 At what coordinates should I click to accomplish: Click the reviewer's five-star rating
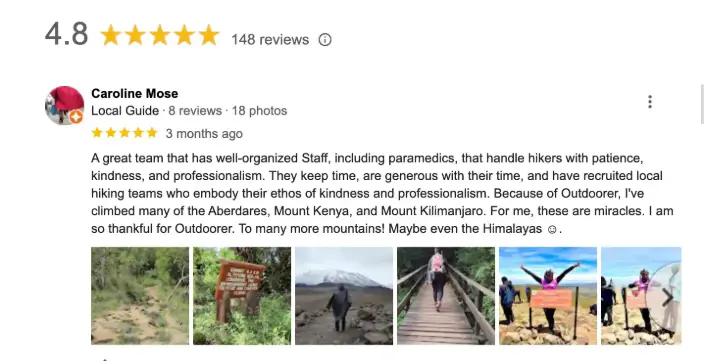coord(124,133)
